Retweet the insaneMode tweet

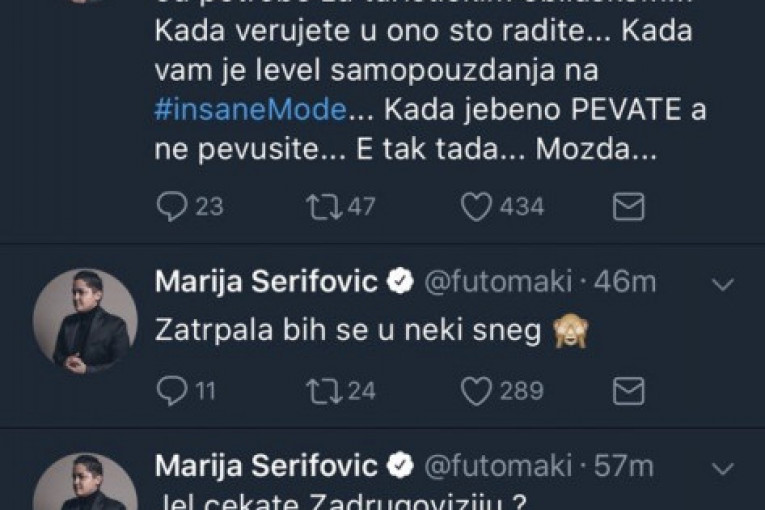pyautogui.click(x=322, y=207)
